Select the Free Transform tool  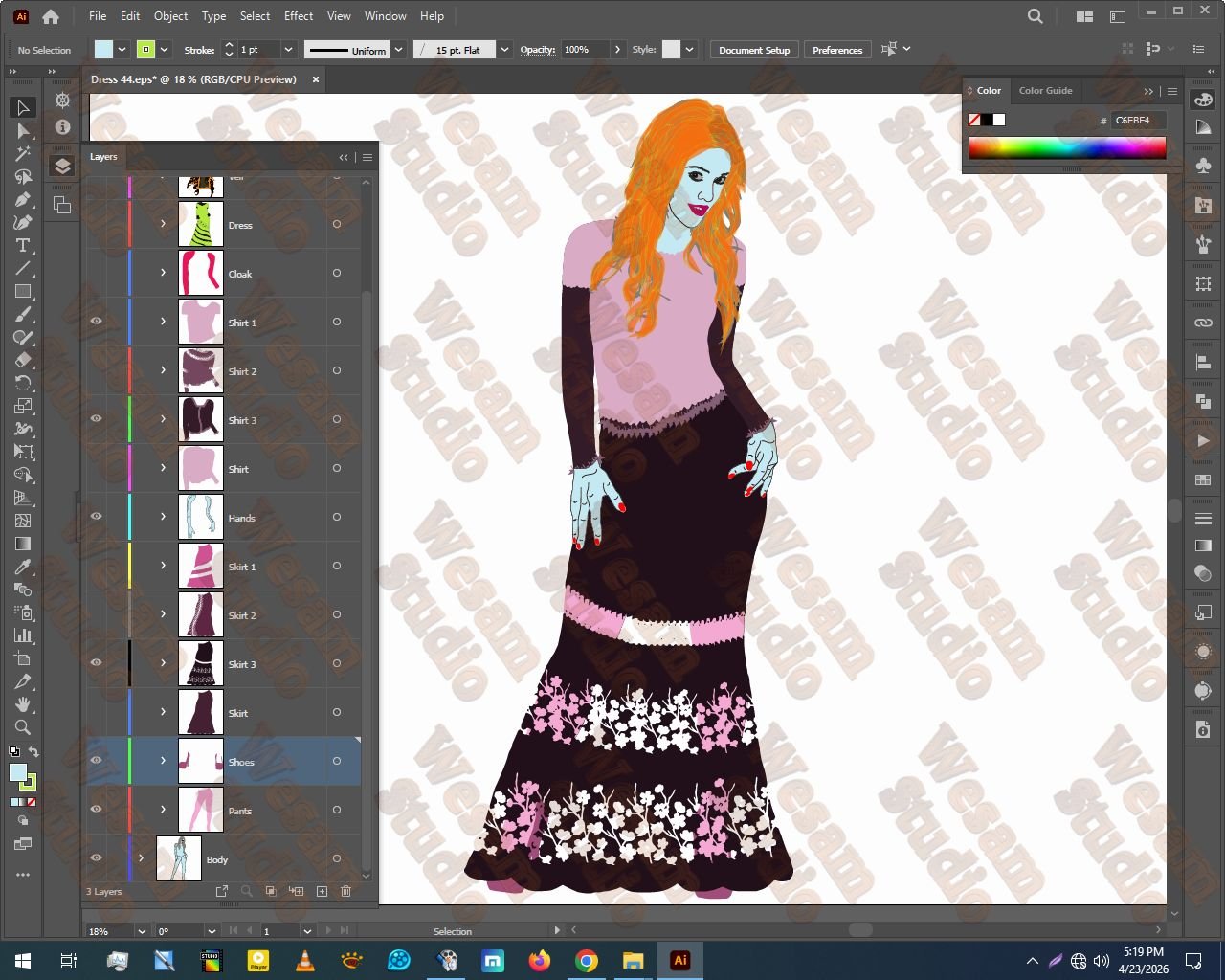pyautogui.click(x=23, y=452)
